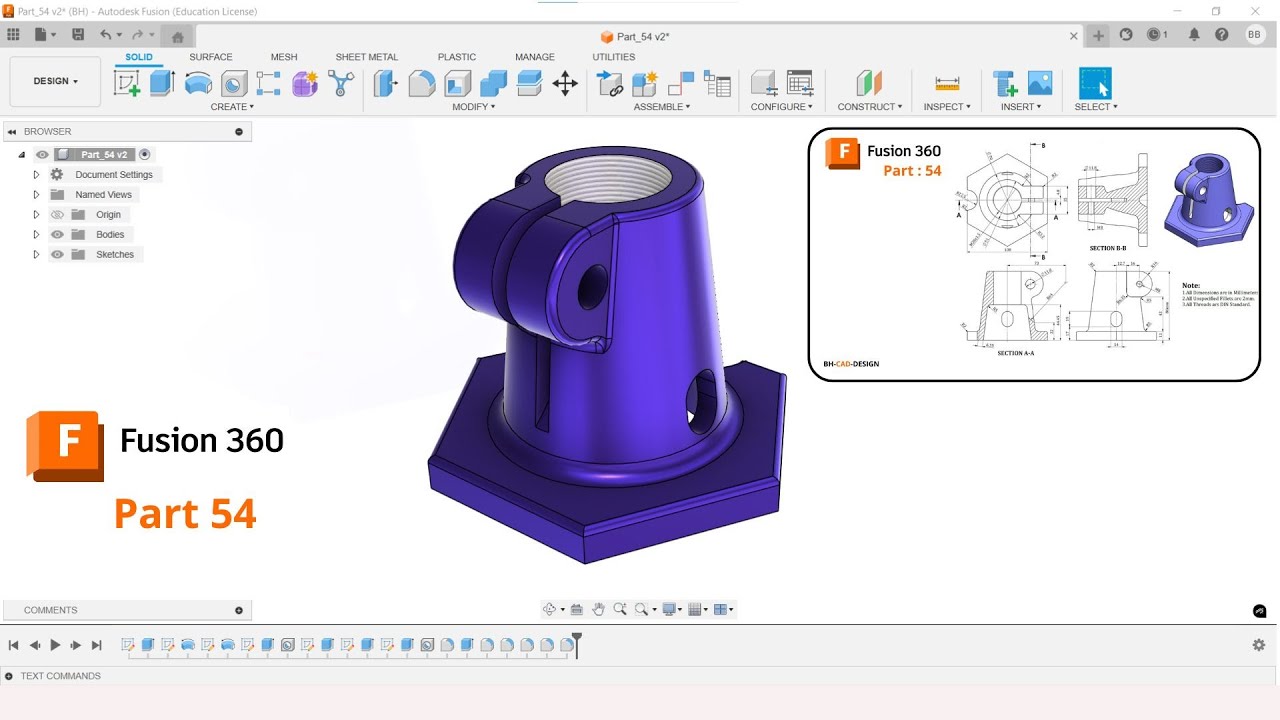
Task: Switch to the SURFACE tab
Action: (x=211, y=57)
